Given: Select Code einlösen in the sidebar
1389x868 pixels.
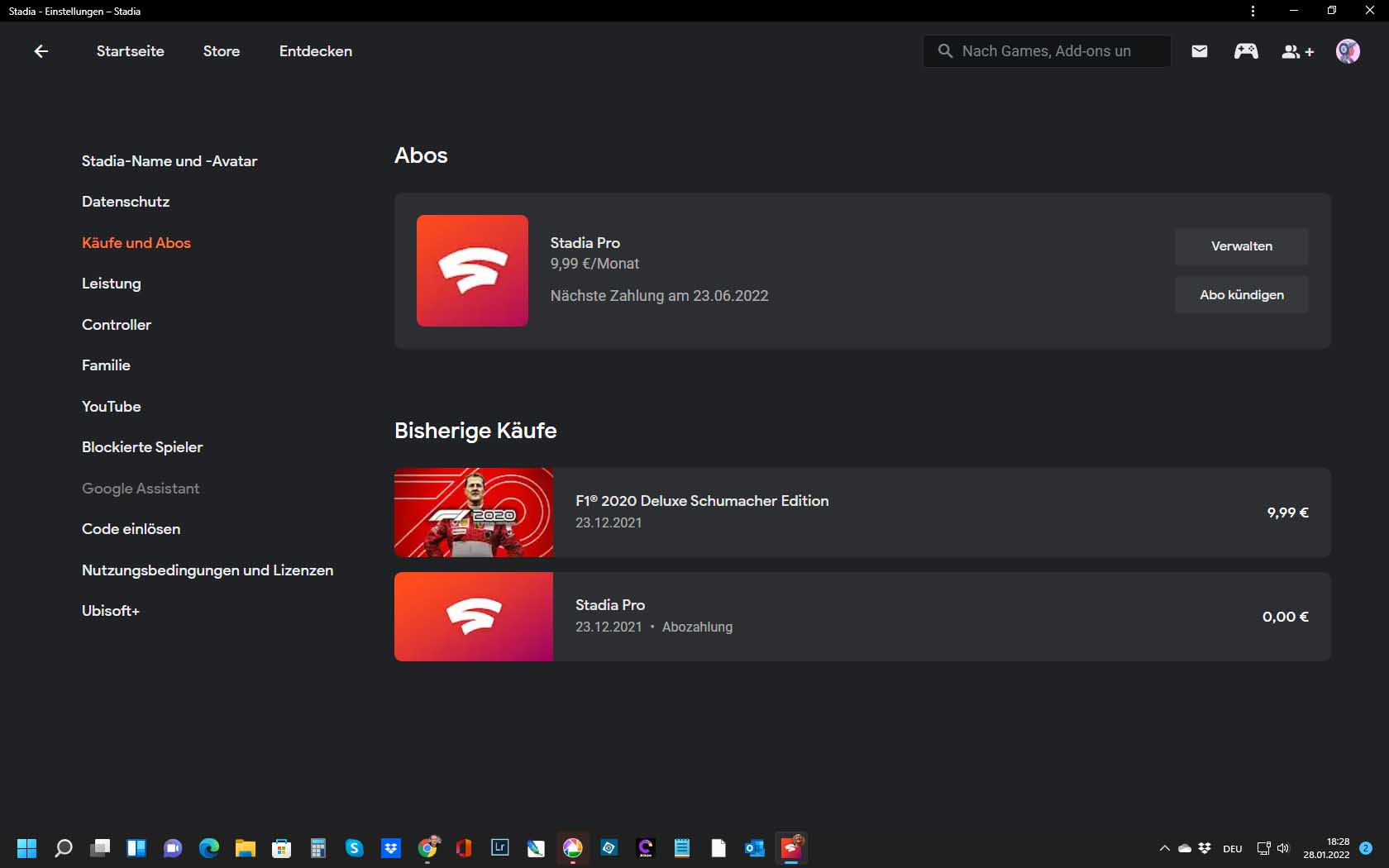Looking at the screenshot, I should [x=130, y=529].
